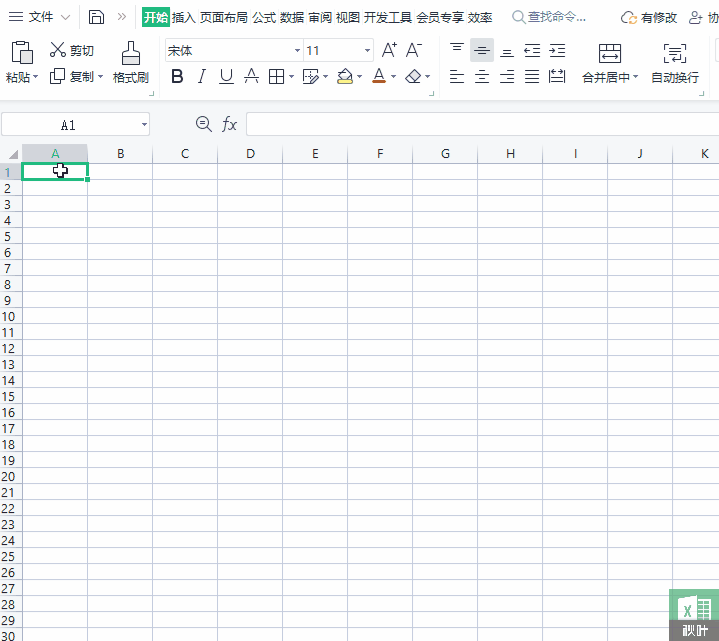Click the Insert Function fx icon
The width and height of the screenshot is (719, 641).
click(x=229, y=124)
